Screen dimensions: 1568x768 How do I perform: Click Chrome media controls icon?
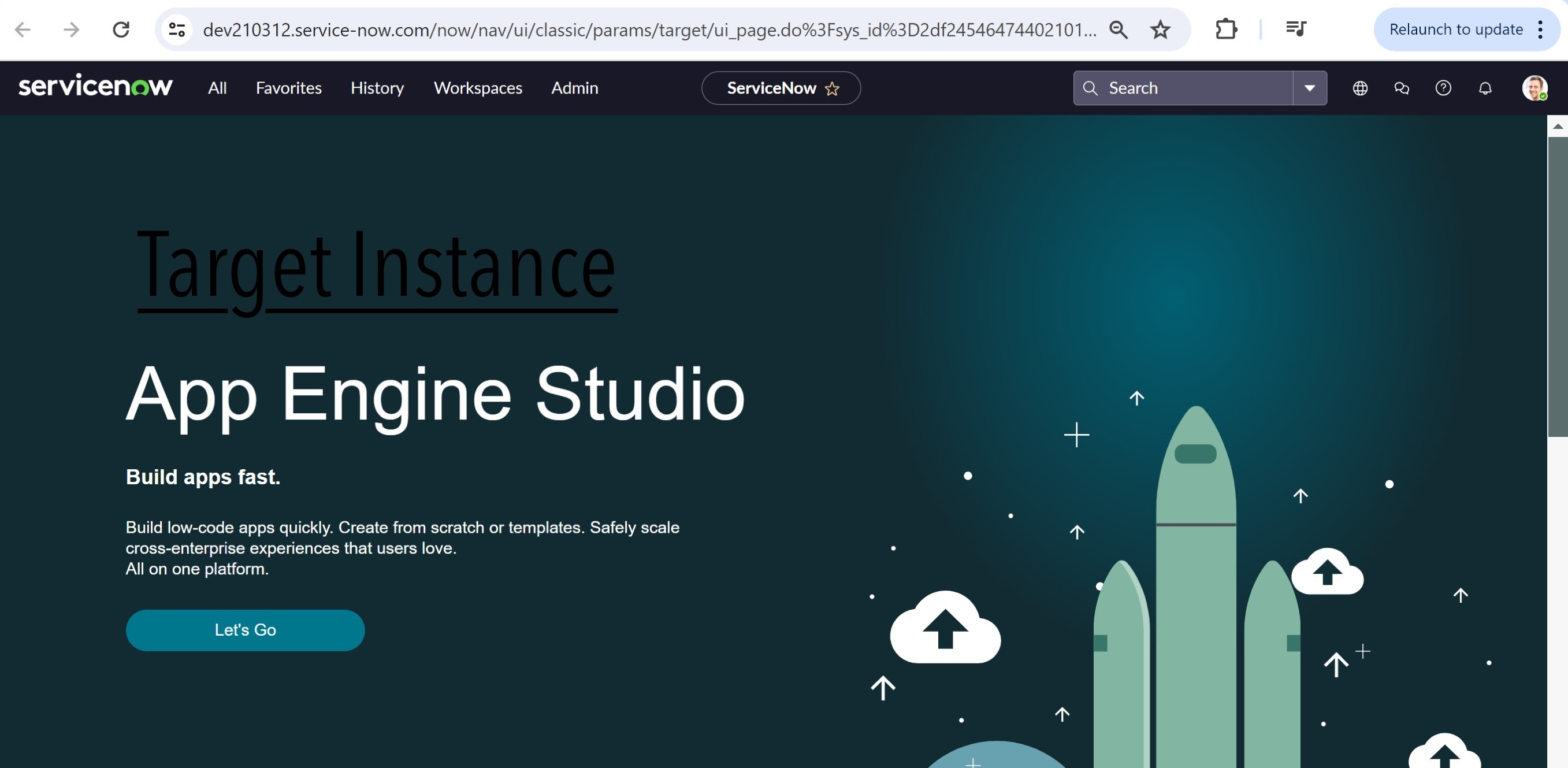1295,29
